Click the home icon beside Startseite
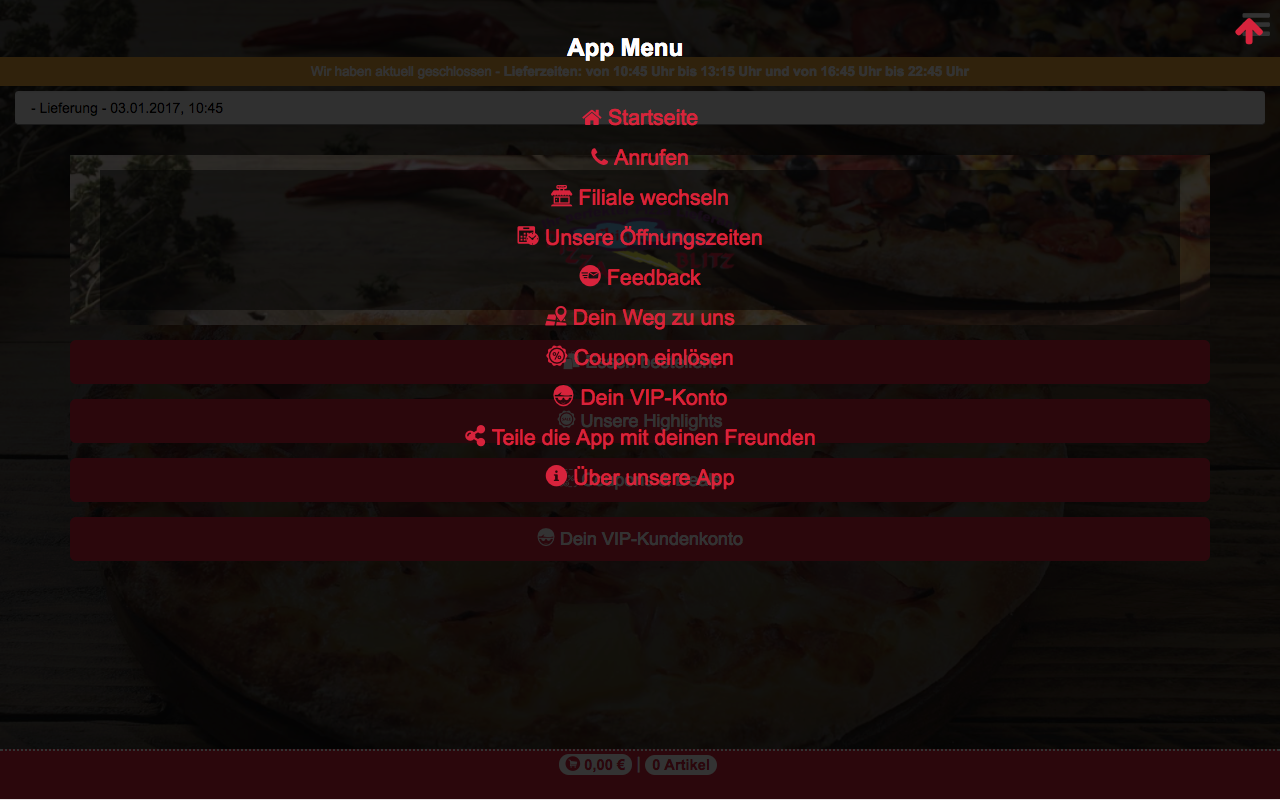Viewport: 1280px width, 800px height. pos(592,117)
